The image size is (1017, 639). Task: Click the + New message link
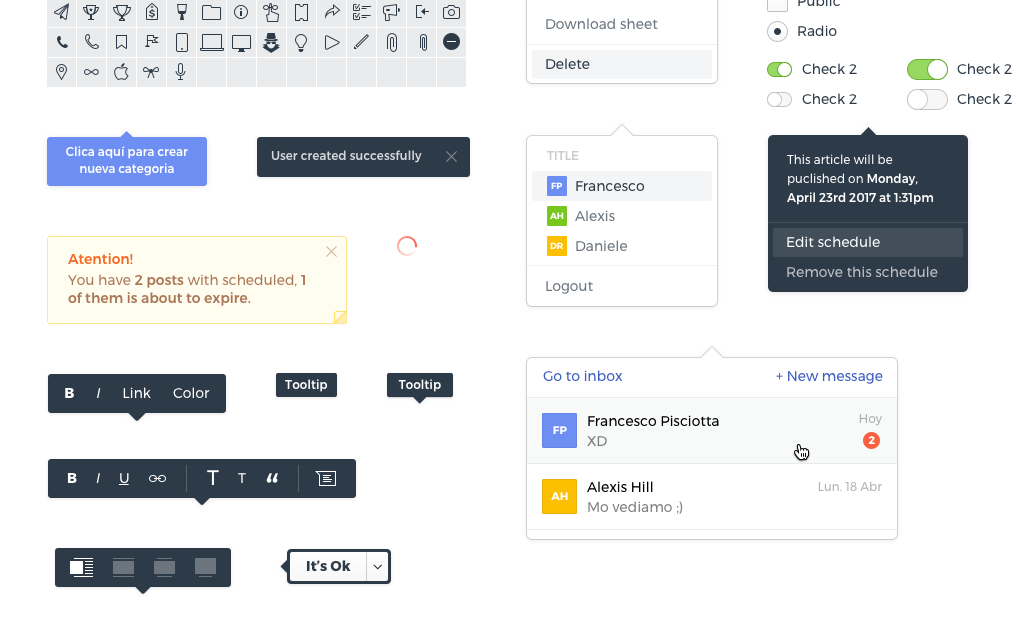click(829, 376)
